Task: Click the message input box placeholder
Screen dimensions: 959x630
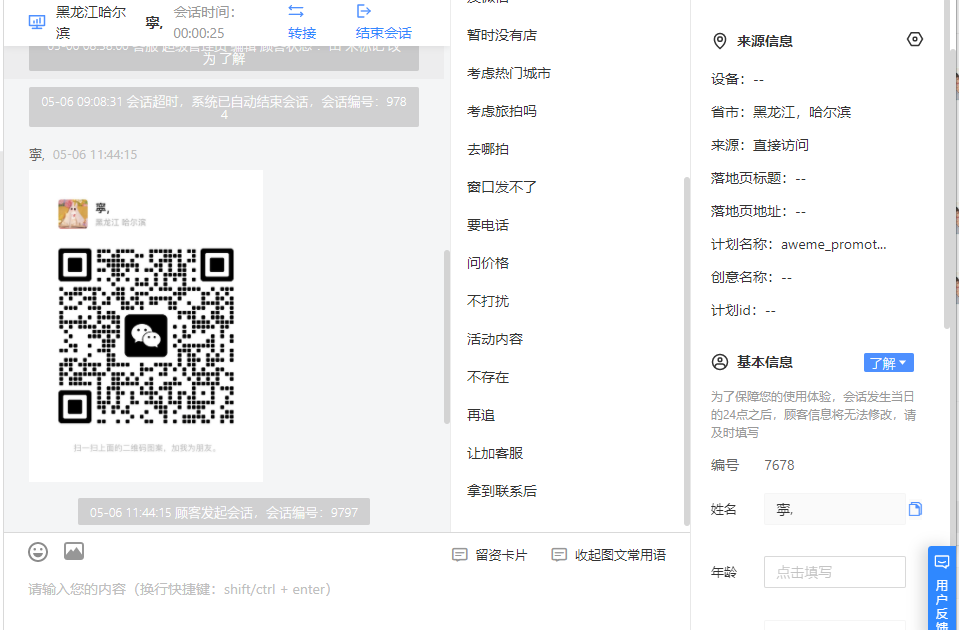Action: click(180, 589)
